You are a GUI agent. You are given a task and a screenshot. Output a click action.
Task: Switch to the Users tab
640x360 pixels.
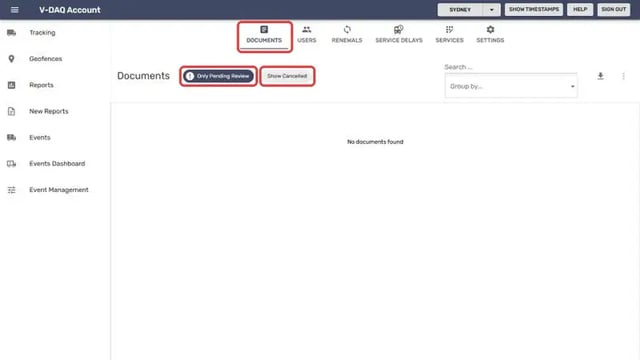point(307,35)
